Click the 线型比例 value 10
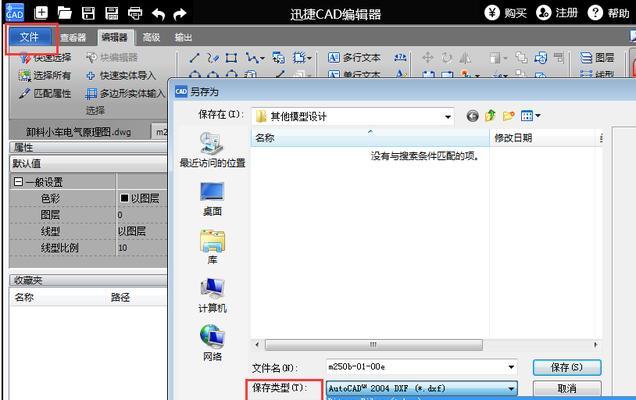 click(122, 247)
